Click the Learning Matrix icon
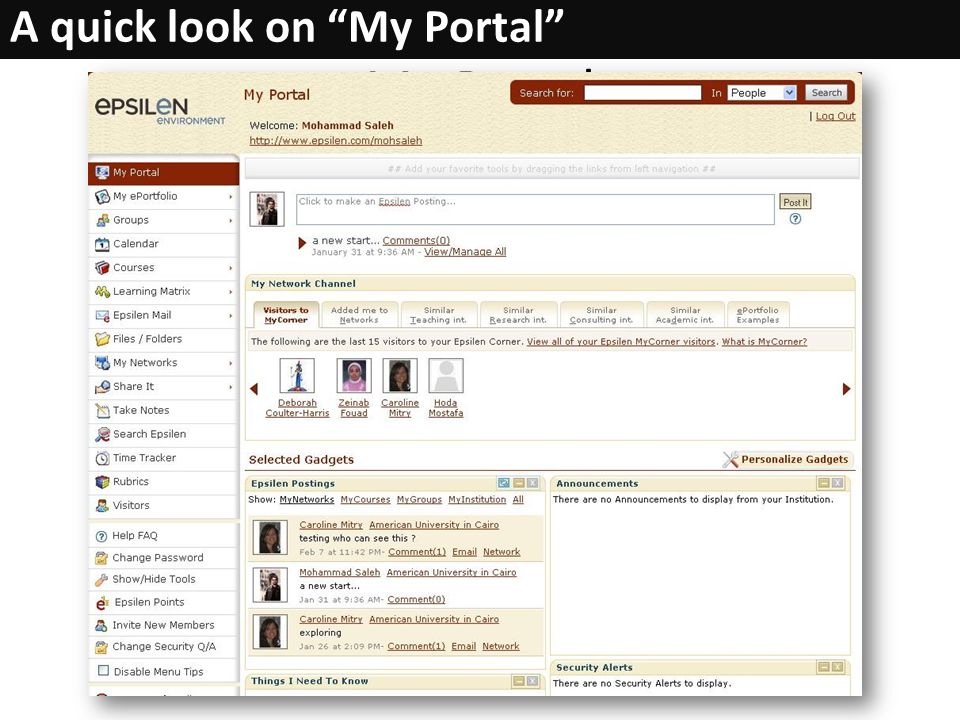The height and width of the screenshot is (720, 960). click(102, 291)
